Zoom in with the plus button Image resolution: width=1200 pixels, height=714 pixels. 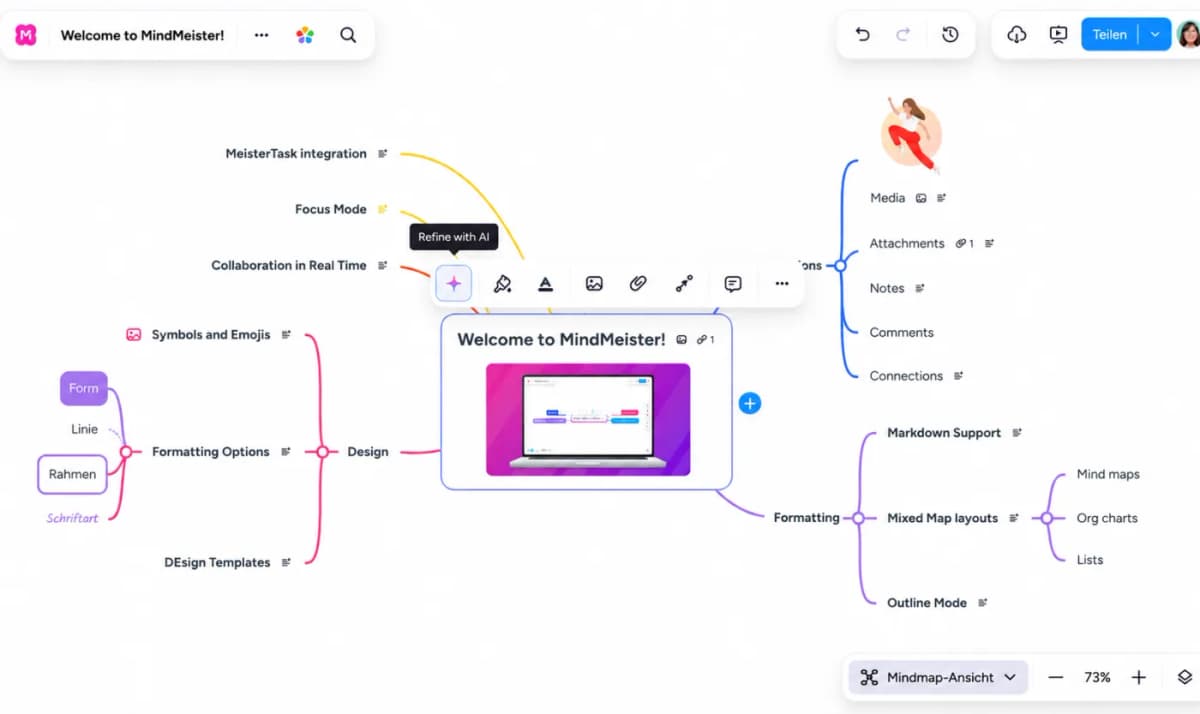click(x=1138, y=677)
